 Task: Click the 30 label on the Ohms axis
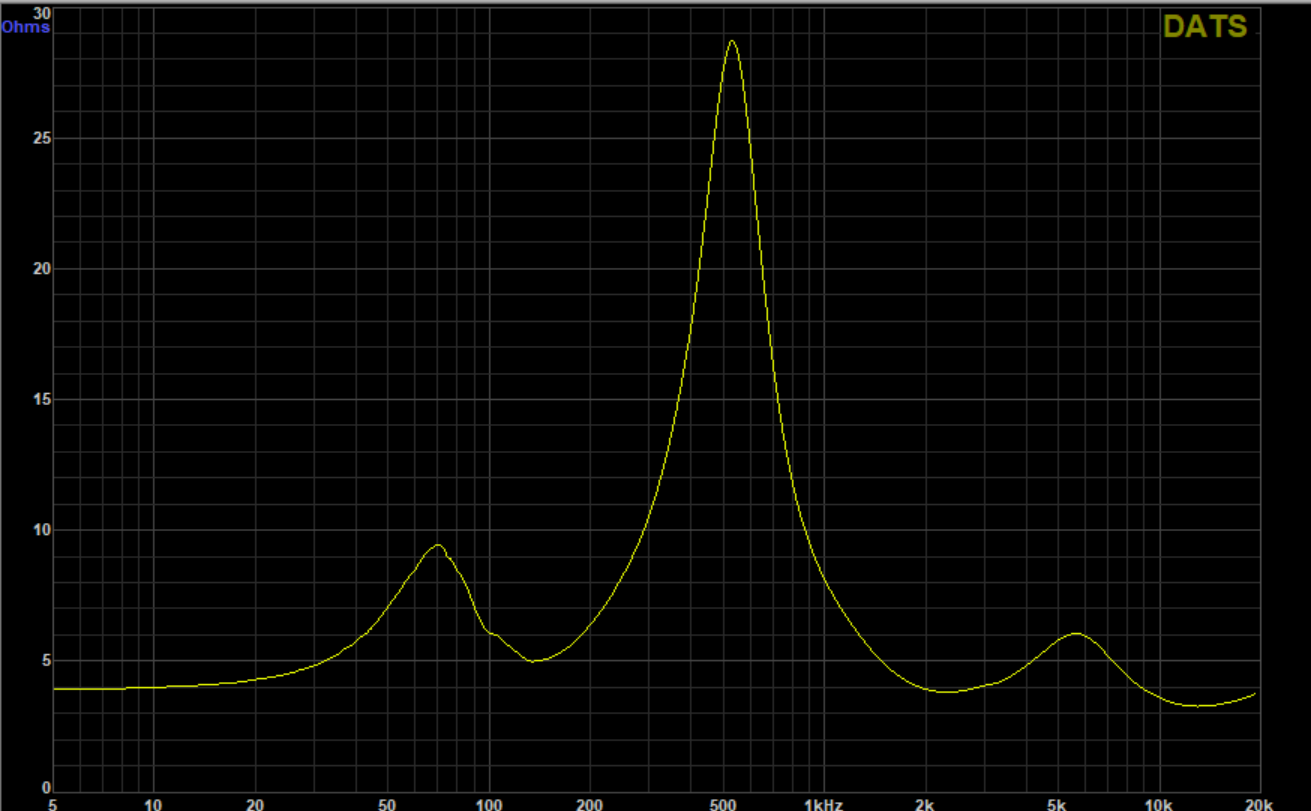(x=40, y=13)
